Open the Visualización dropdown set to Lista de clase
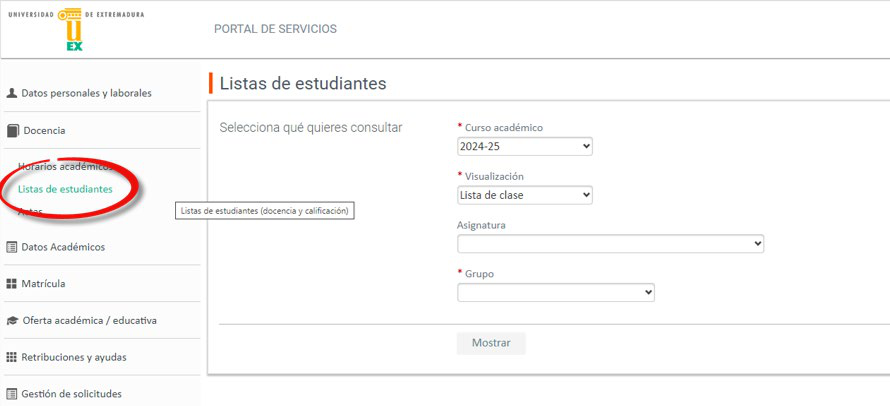Screen dimensions: 890x406 [525, 195]
